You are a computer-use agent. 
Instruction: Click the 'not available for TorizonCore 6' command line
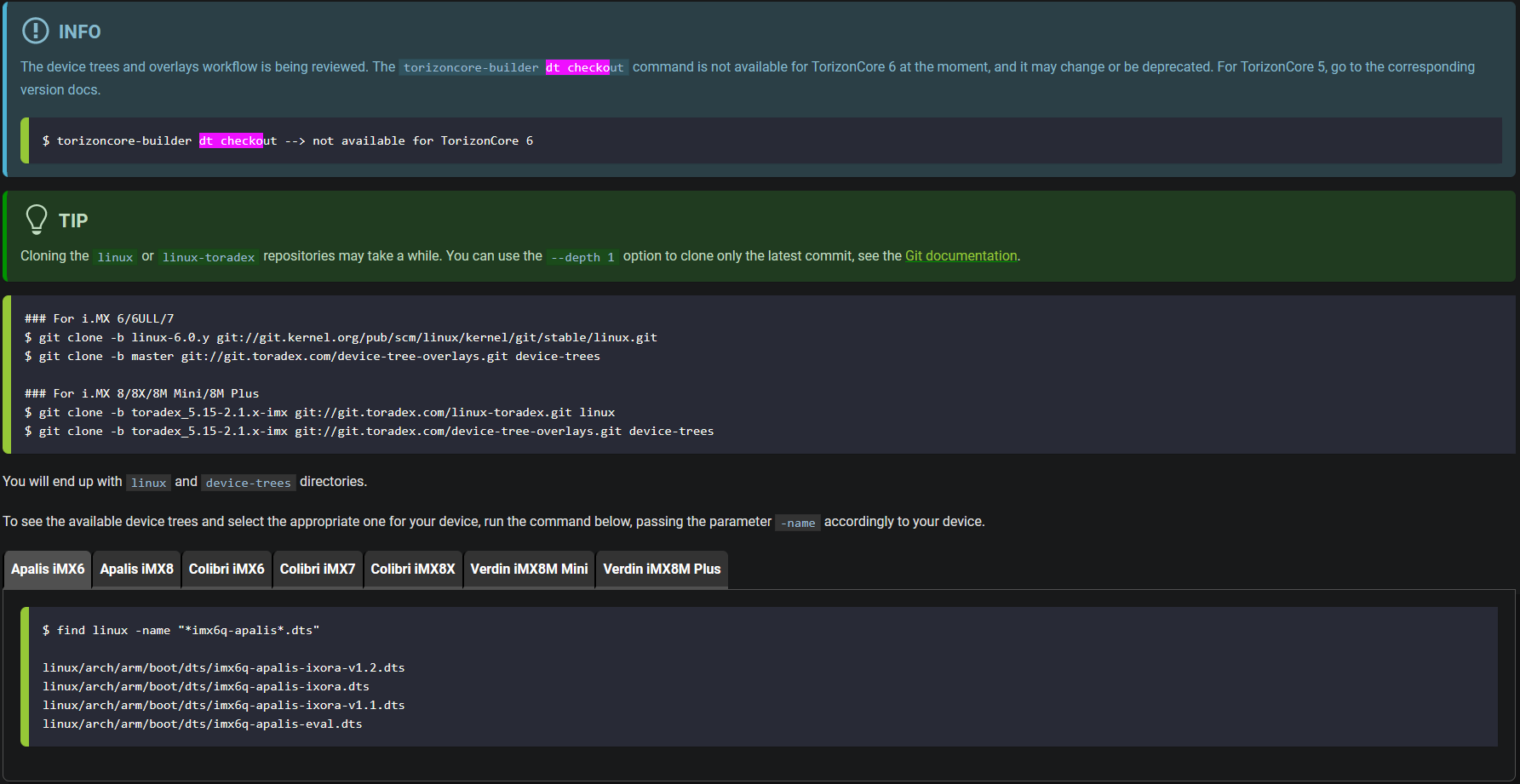pos(288,140)
